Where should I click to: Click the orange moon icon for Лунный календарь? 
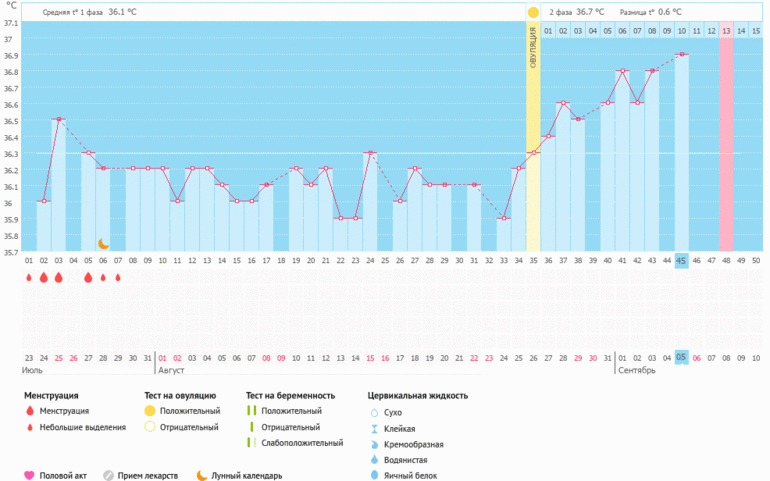[x=201, y=475]
